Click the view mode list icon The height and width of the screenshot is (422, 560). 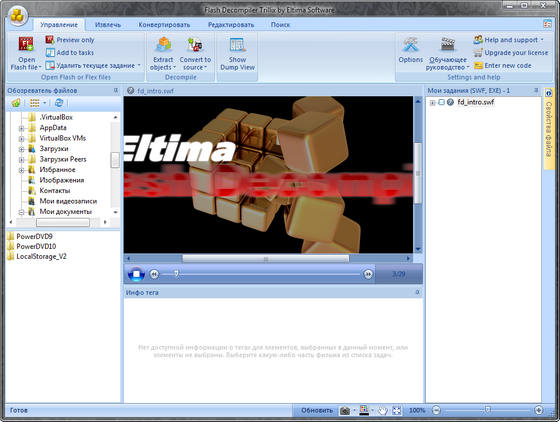(35, 103)
